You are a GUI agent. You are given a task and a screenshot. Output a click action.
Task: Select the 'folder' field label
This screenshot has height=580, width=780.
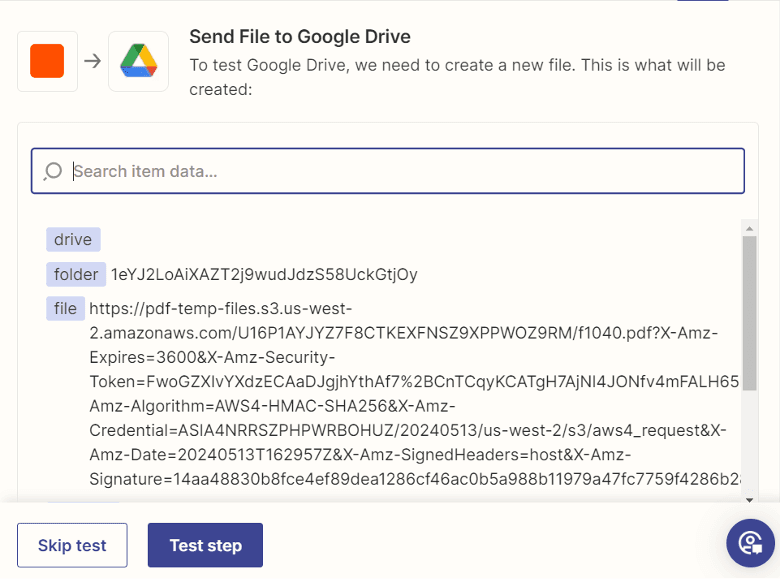(76, 274)
